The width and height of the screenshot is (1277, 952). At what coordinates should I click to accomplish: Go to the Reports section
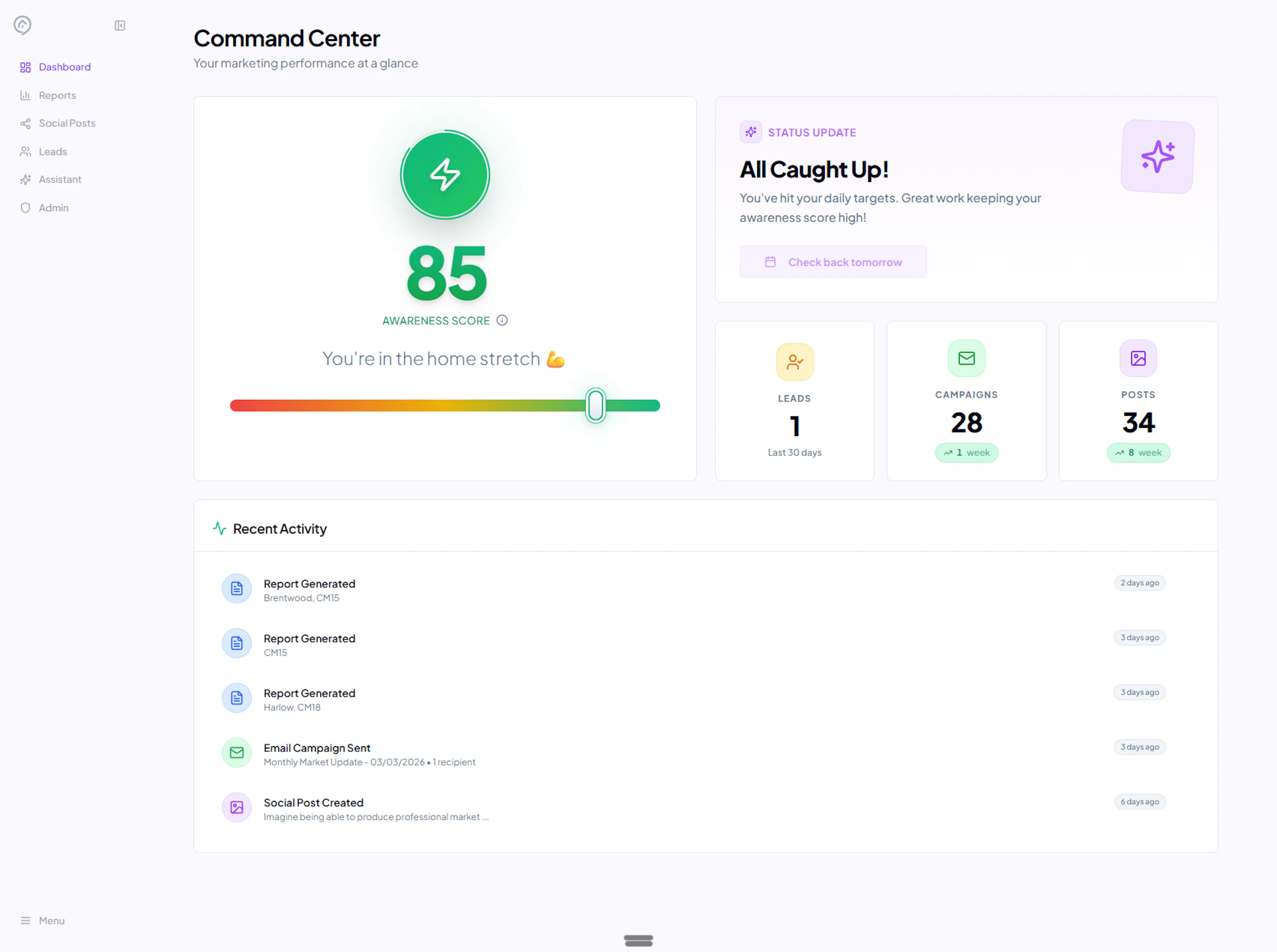click(57, 95)
